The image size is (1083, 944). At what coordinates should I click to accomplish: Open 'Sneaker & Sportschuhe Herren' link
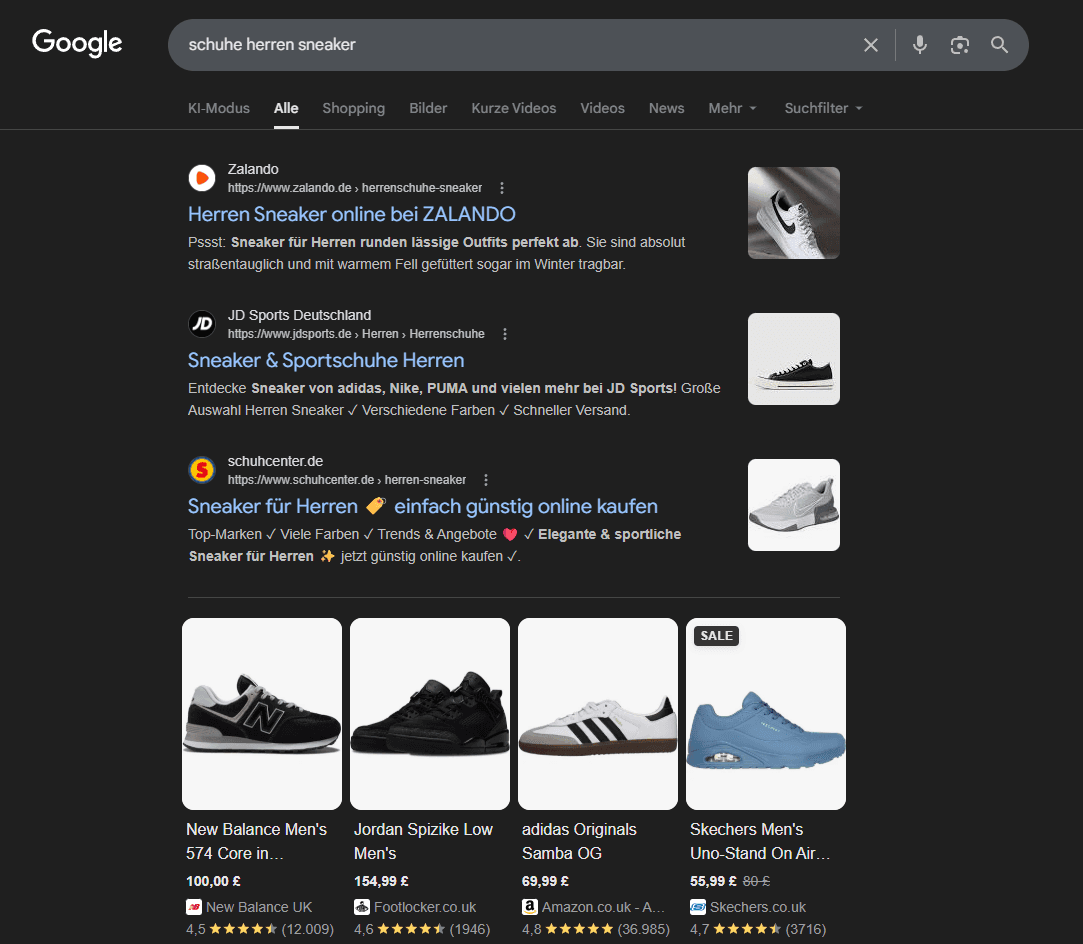326,360
